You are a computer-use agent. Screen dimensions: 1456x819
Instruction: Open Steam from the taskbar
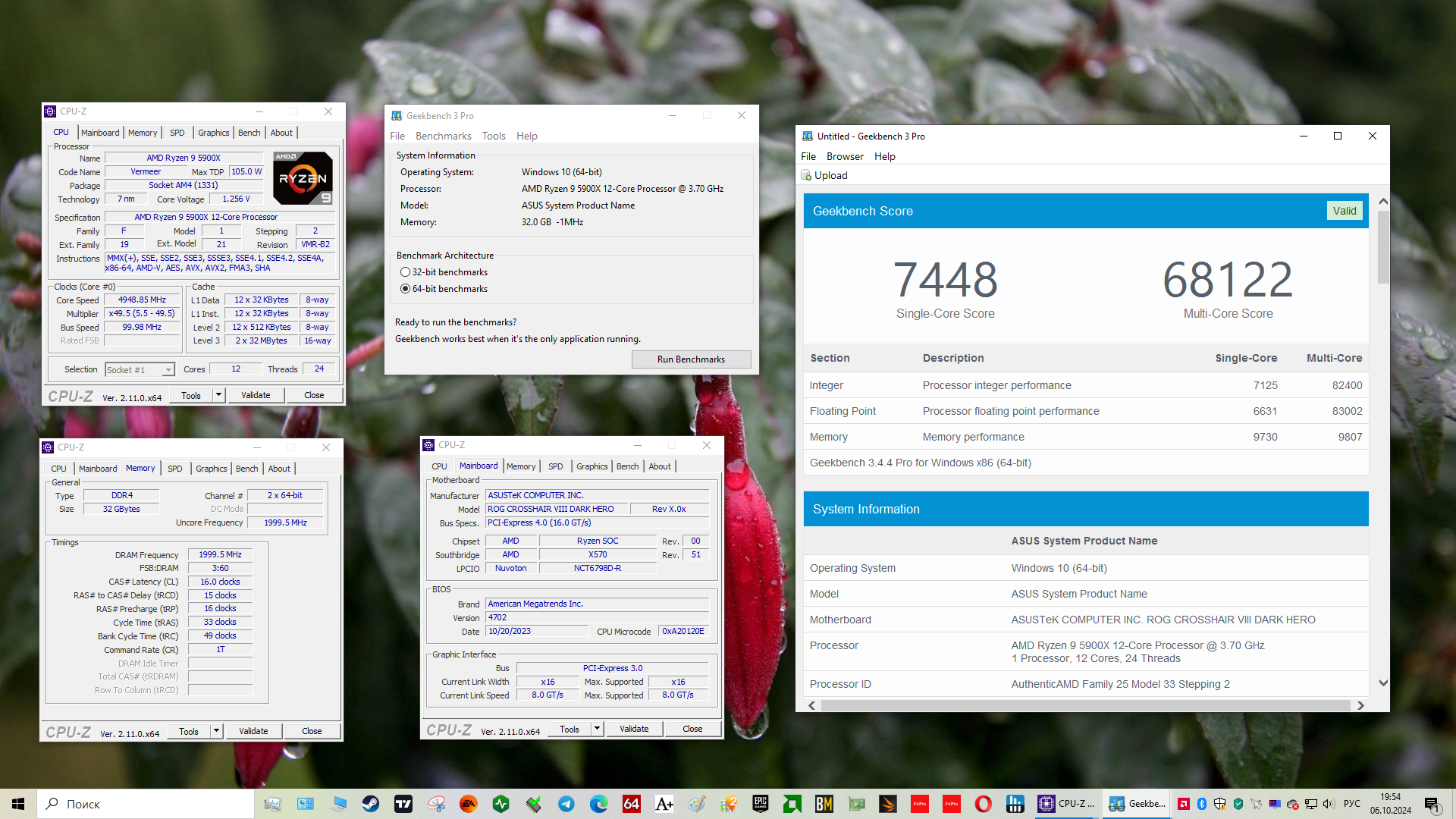point(371,804)
